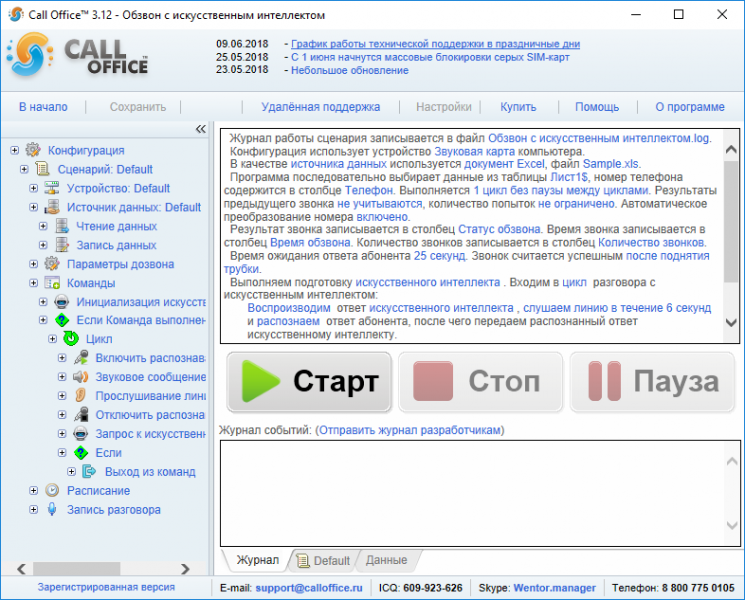This screenshot has height=600, width=745.
Task: Click the Call Office logo in header
Action: pyautogui.click(x=77, y=56)
